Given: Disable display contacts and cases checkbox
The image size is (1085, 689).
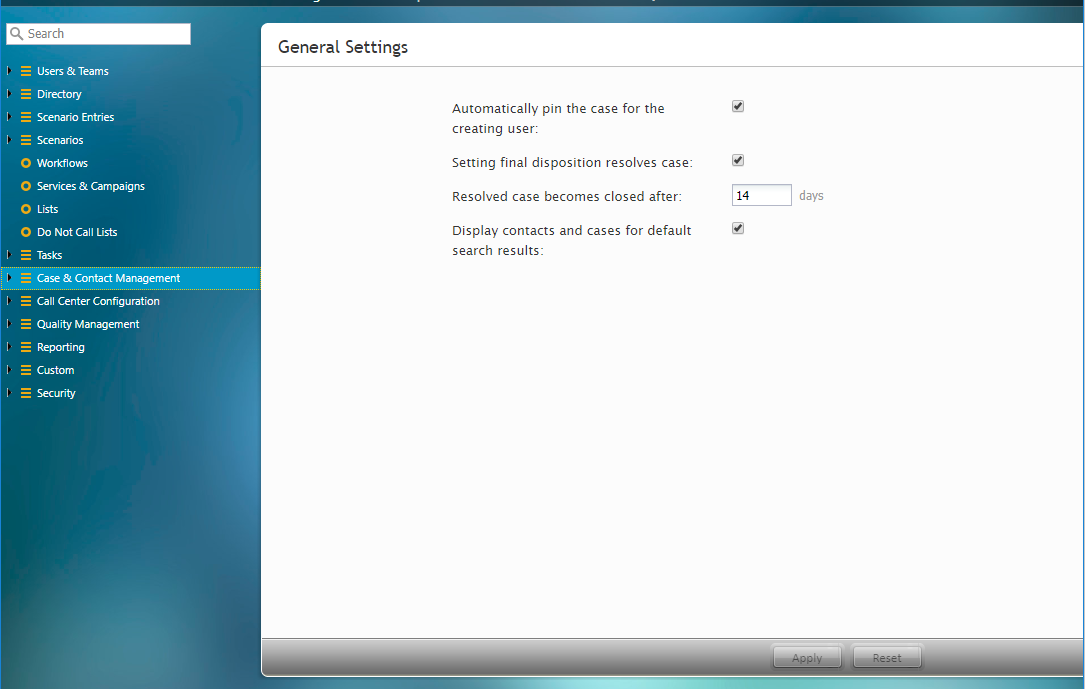Looking at the screenshot, I should click(x=738, y=228).
